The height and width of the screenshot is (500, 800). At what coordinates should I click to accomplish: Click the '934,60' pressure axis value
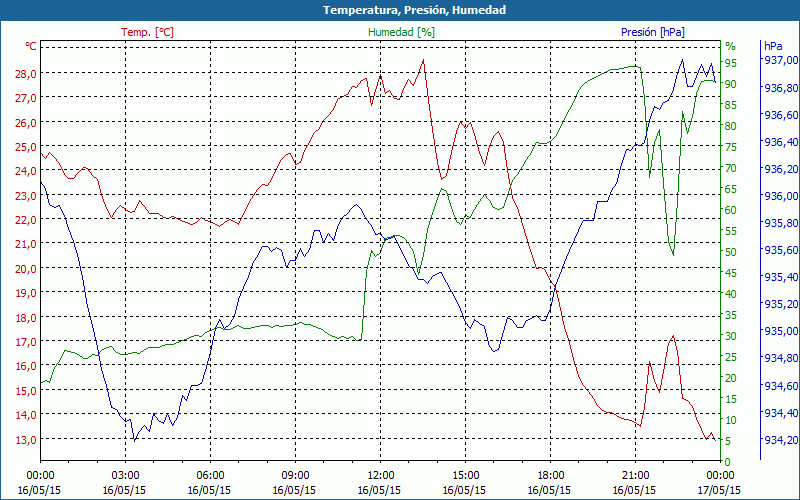tap(780, 386)
